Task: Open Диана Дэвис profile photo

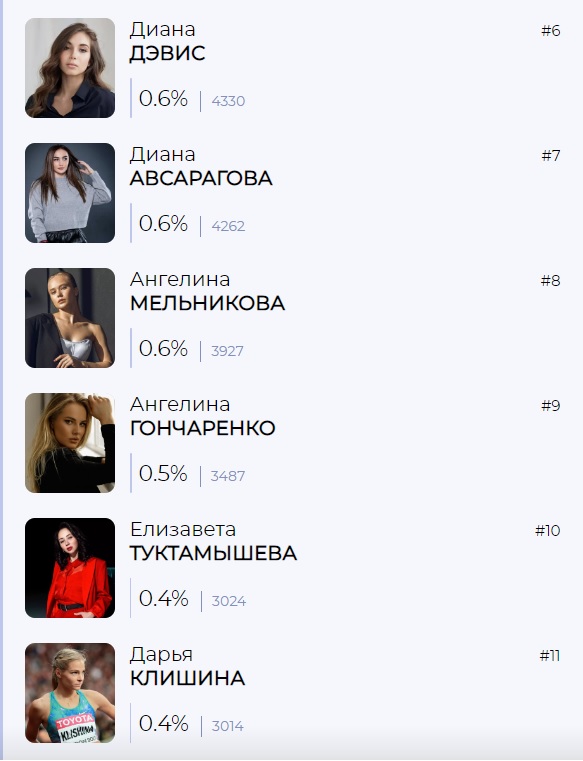Action: 70,68
